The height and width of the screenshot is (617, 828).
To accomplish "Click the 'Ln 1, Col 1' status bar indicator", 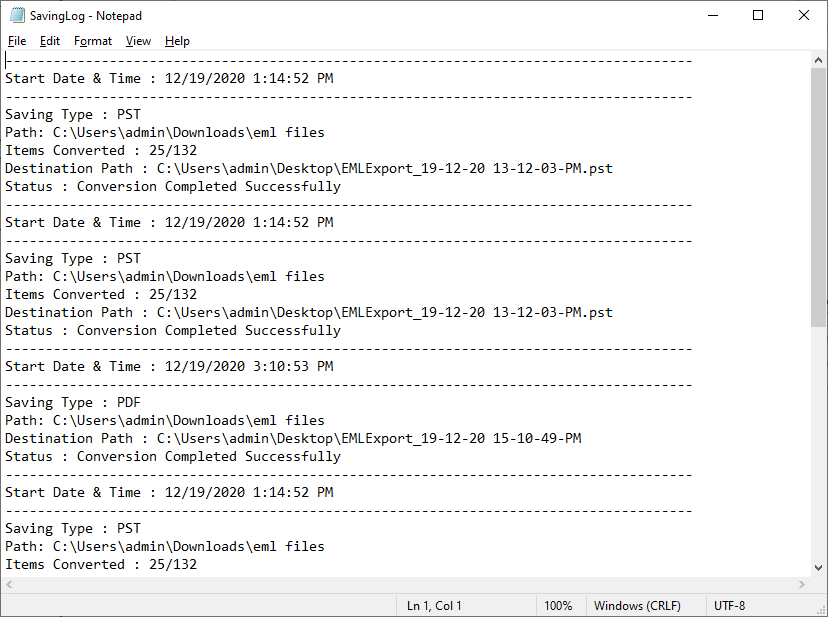I will coord(434,605).
